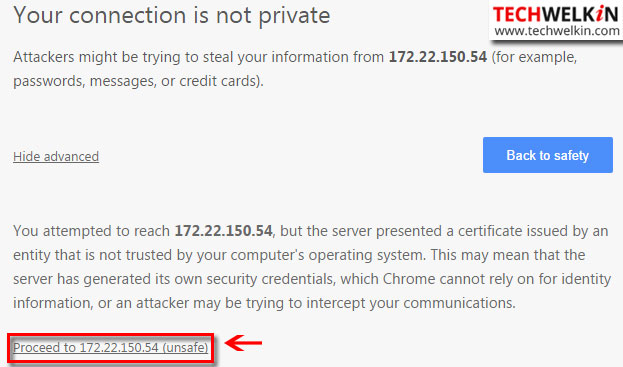Open the www.techwelkin.com URL text
The image size is (623, 367).
coord(557,31)
